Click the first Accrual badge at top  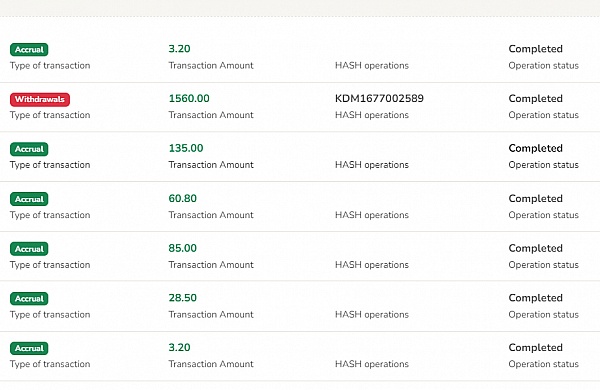pyautogui.click(x=29, y=50)
